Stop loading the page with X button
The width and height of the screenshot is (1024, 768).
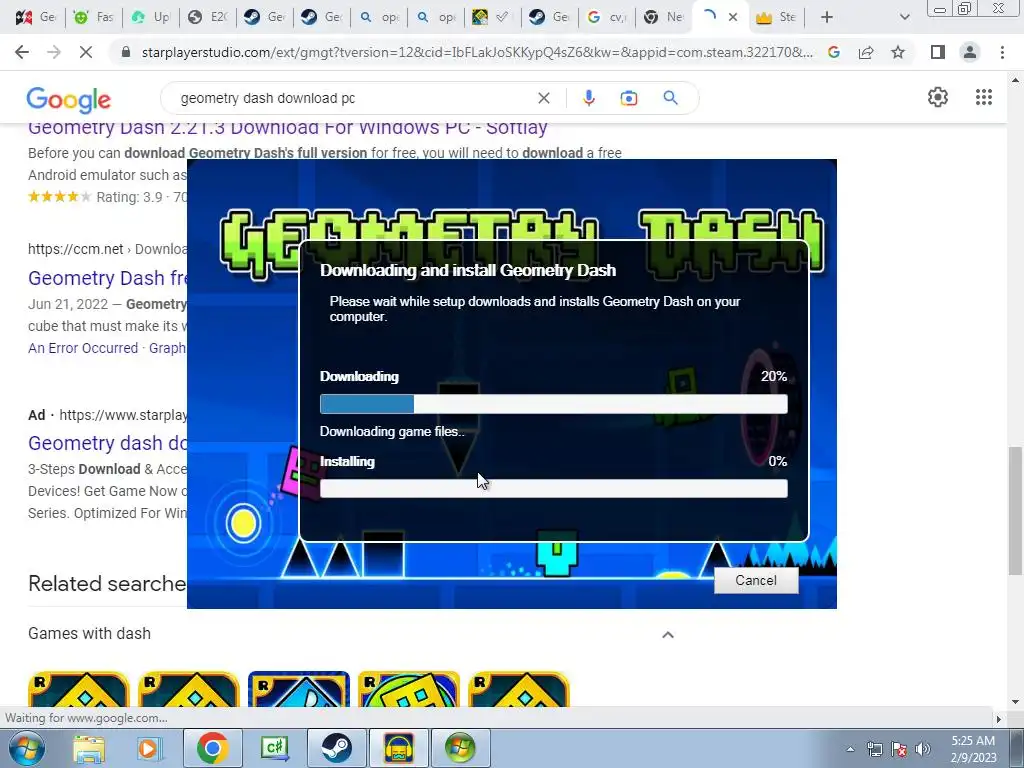click(86, 52)
